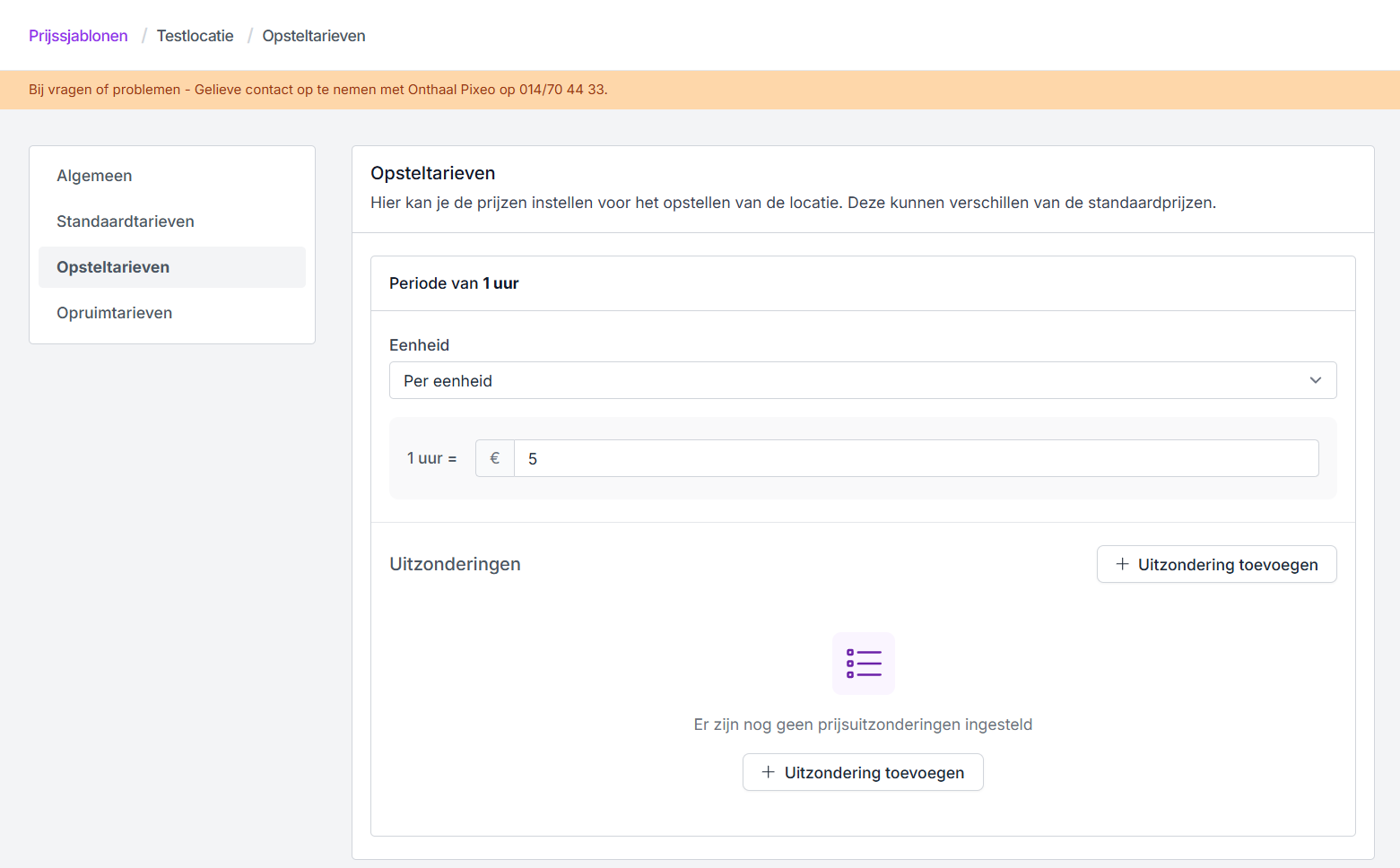Viewport: 1400px width, 868px height.
Task: Select Opsteltarieven in the sidebar menu
Action: pos(113,267)
